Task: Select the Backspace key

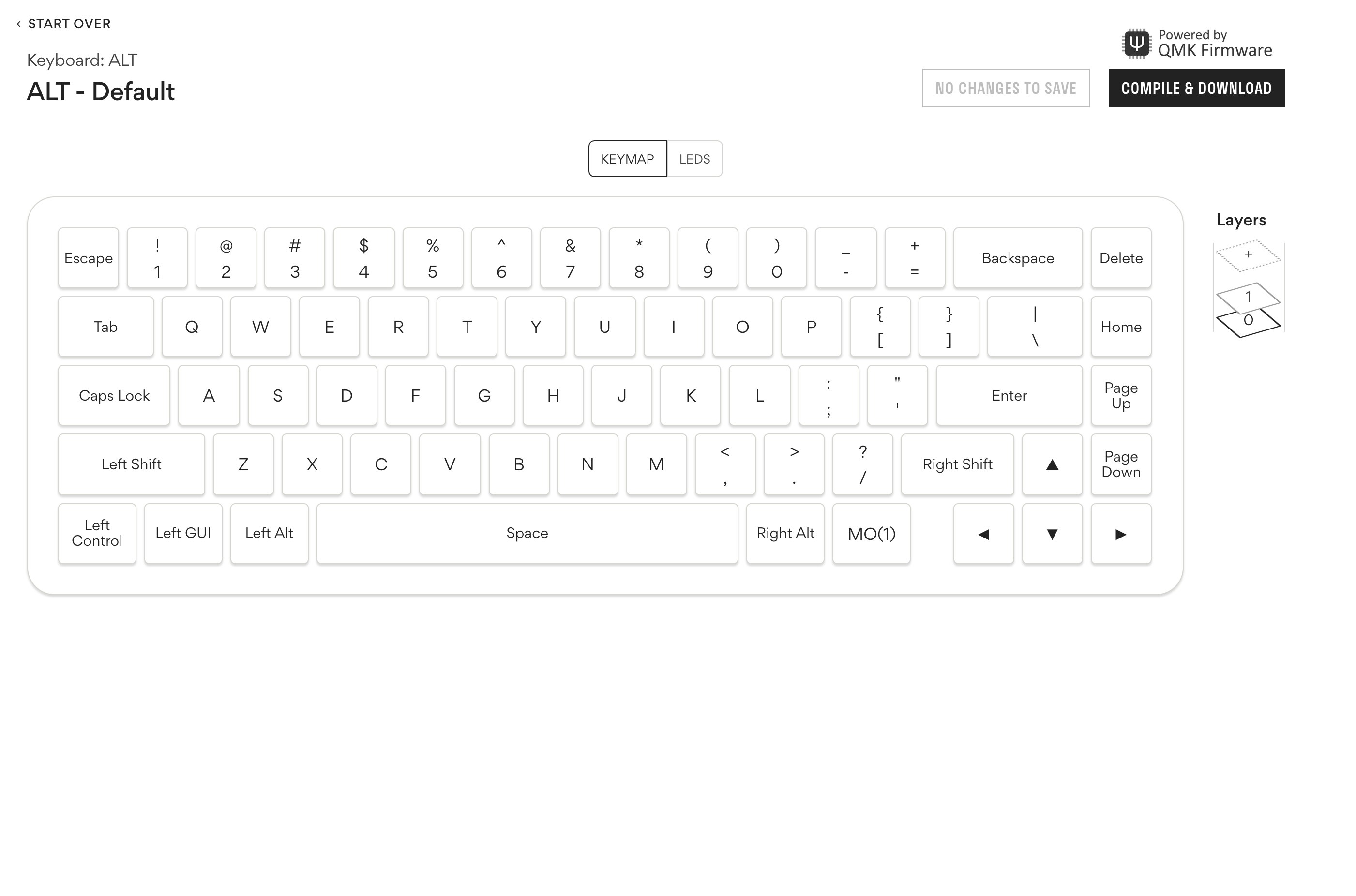Action: point(1017,258)
